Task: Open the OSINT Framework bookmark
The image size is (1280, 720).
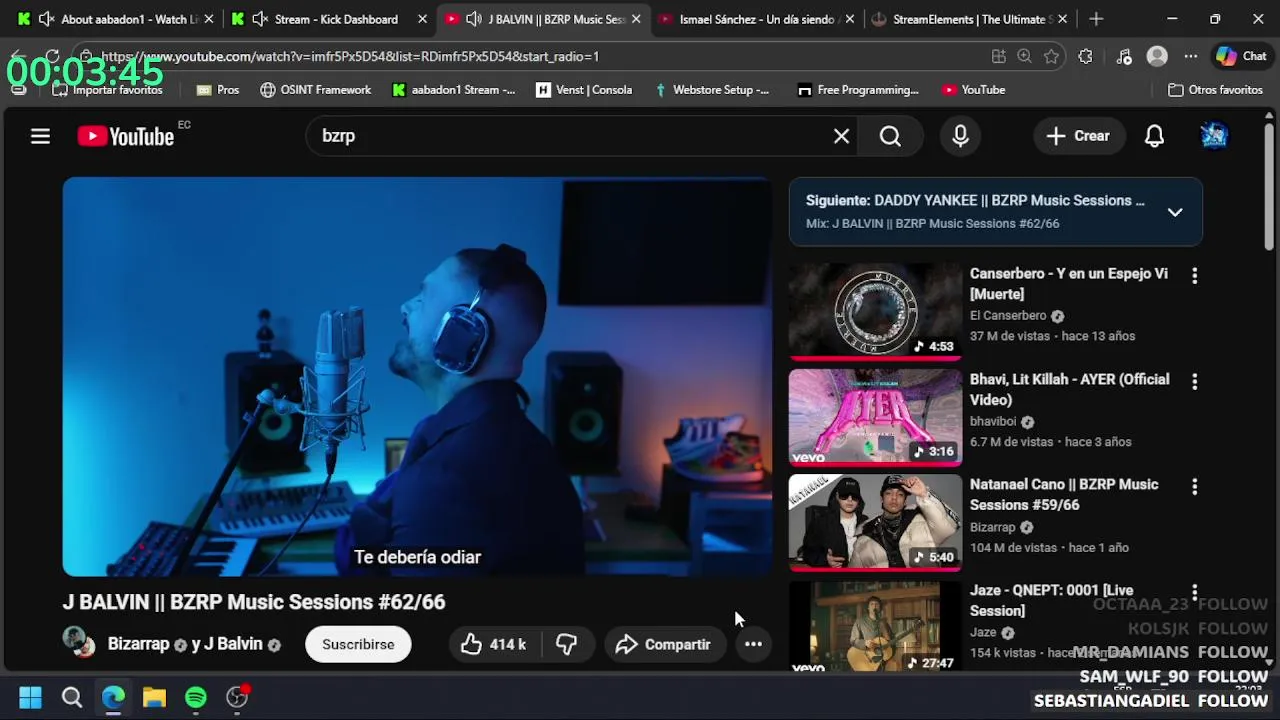Action: pyautogui.click(x=315, y=90)
